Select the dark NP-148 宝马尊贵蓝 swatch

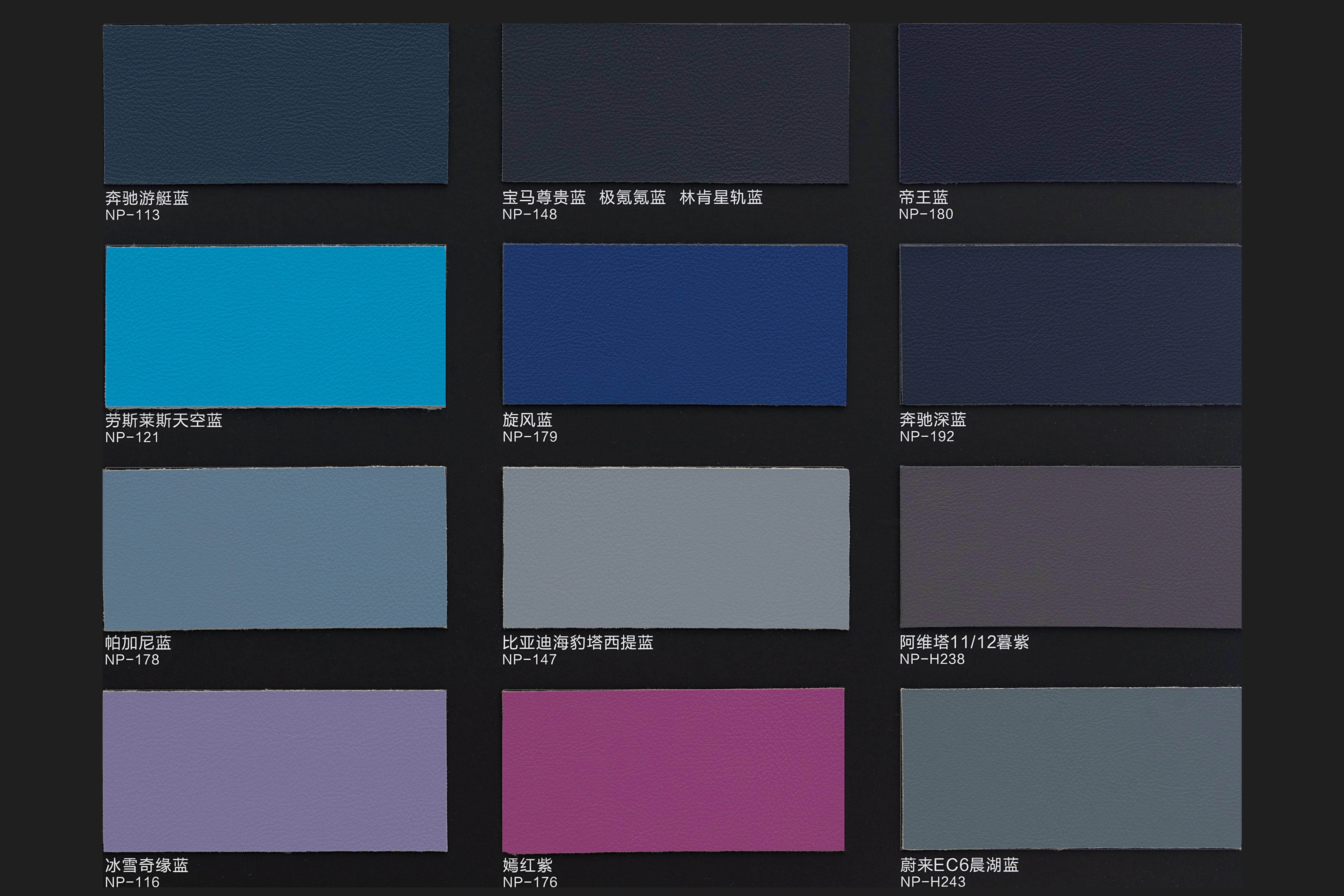click(x=675, y=103)
